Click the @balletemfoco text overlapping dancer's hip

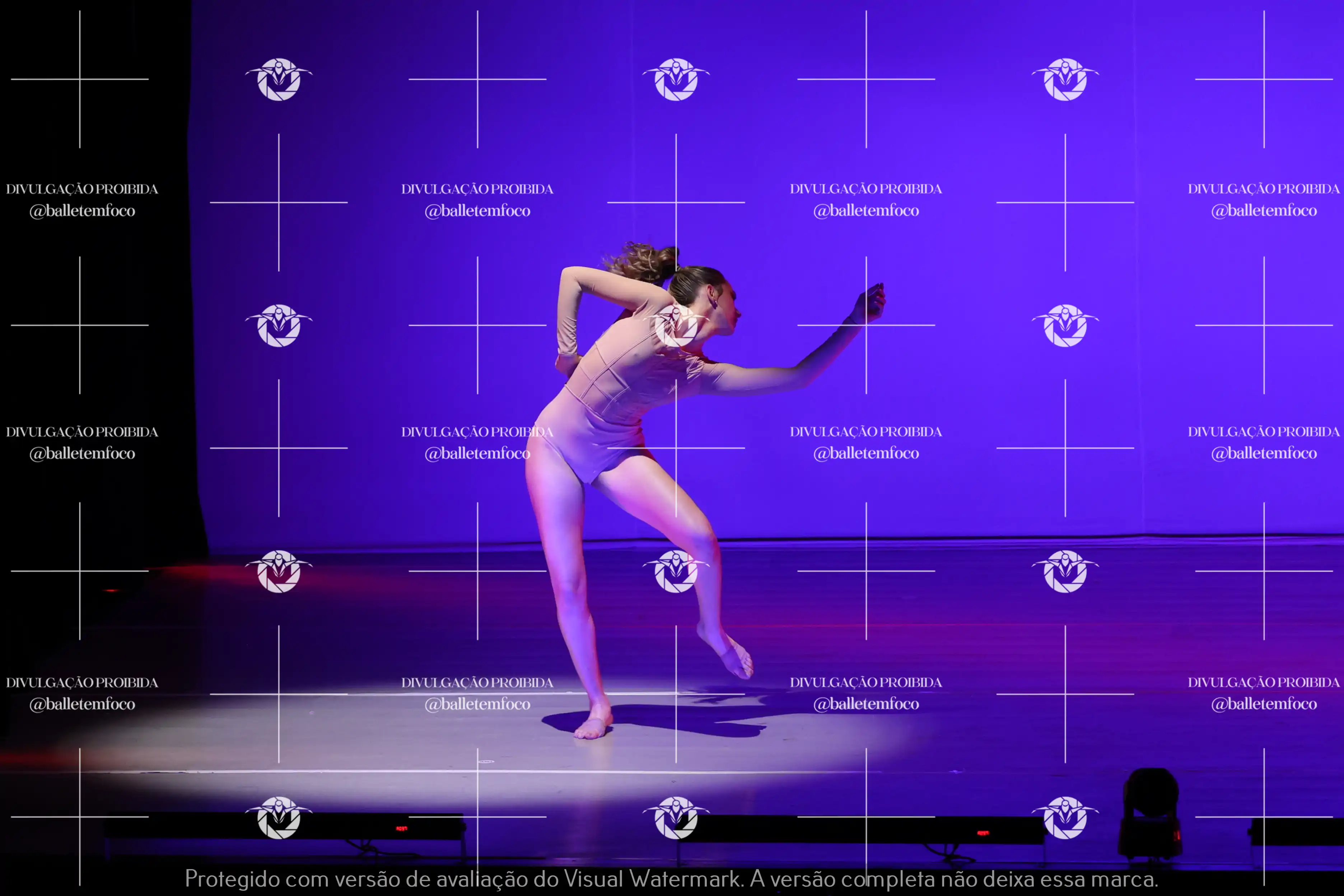(477, 454)
